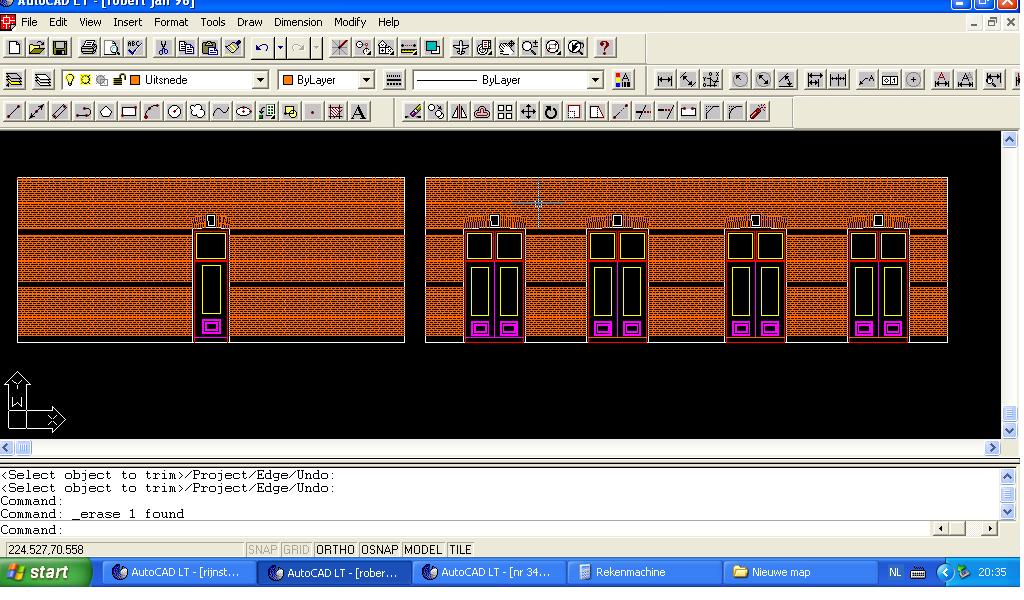Click the Explode tool icon

pyautogui.click(x=758, y=112)
